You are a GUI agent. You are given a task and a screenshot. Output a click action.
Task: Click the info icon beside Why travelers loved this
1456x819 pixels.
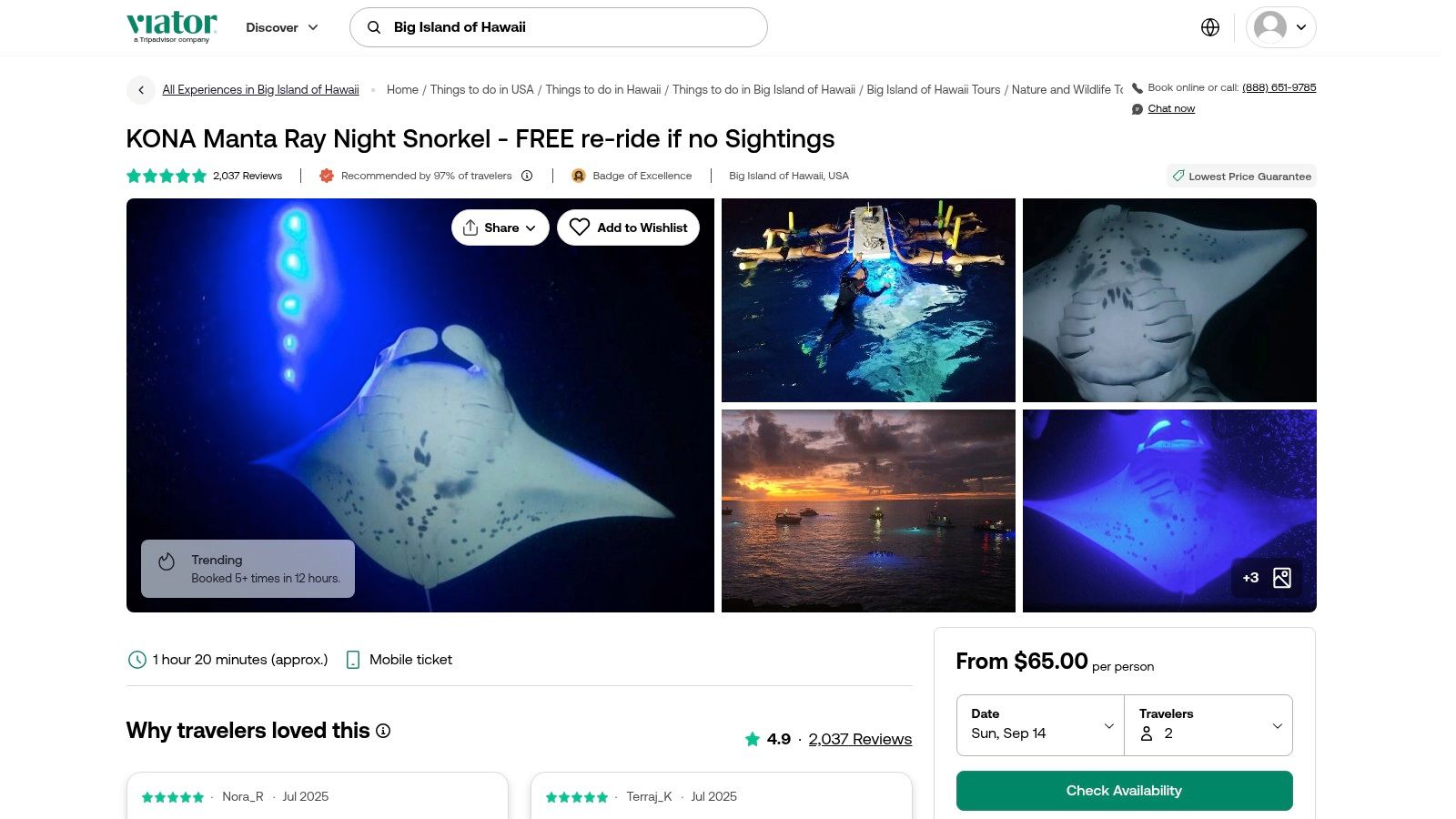click(x=383, y=731)
